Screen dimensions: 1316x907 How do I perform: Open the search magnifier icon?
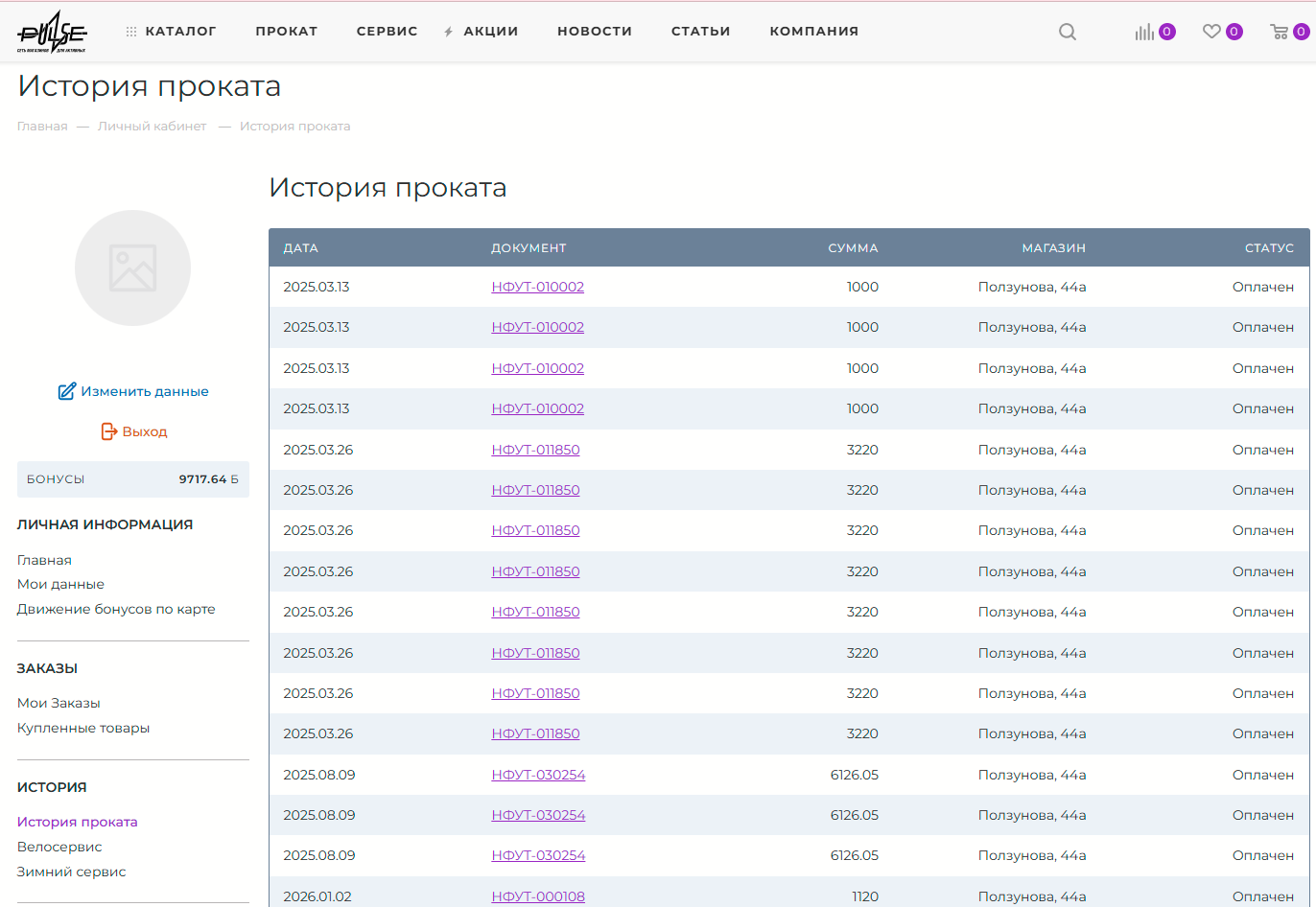point(1067,32)
